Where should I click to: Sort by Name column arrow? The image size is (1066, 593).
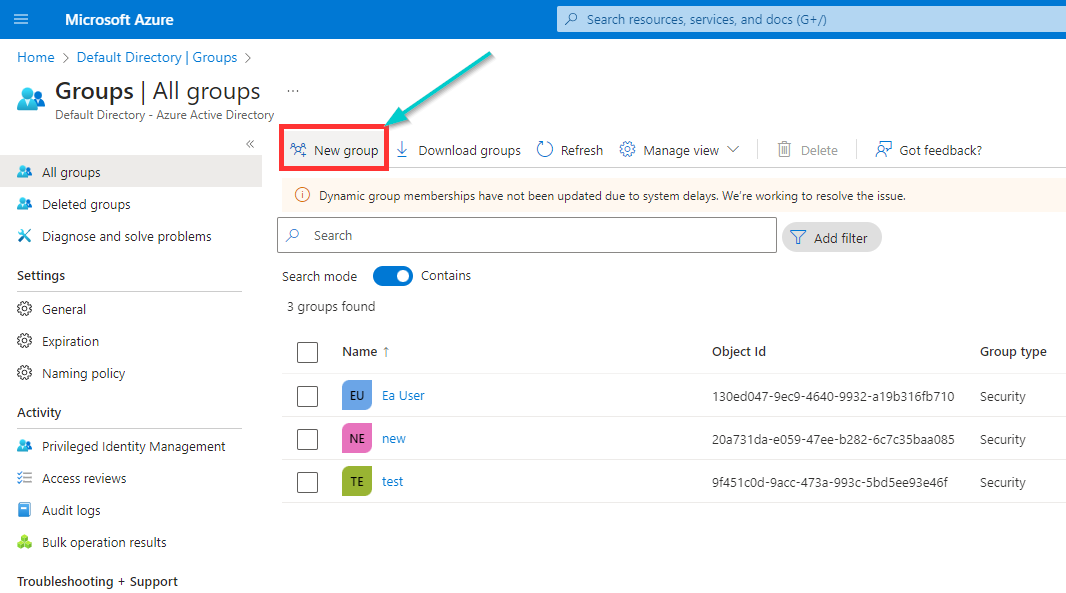coord(386,352)
